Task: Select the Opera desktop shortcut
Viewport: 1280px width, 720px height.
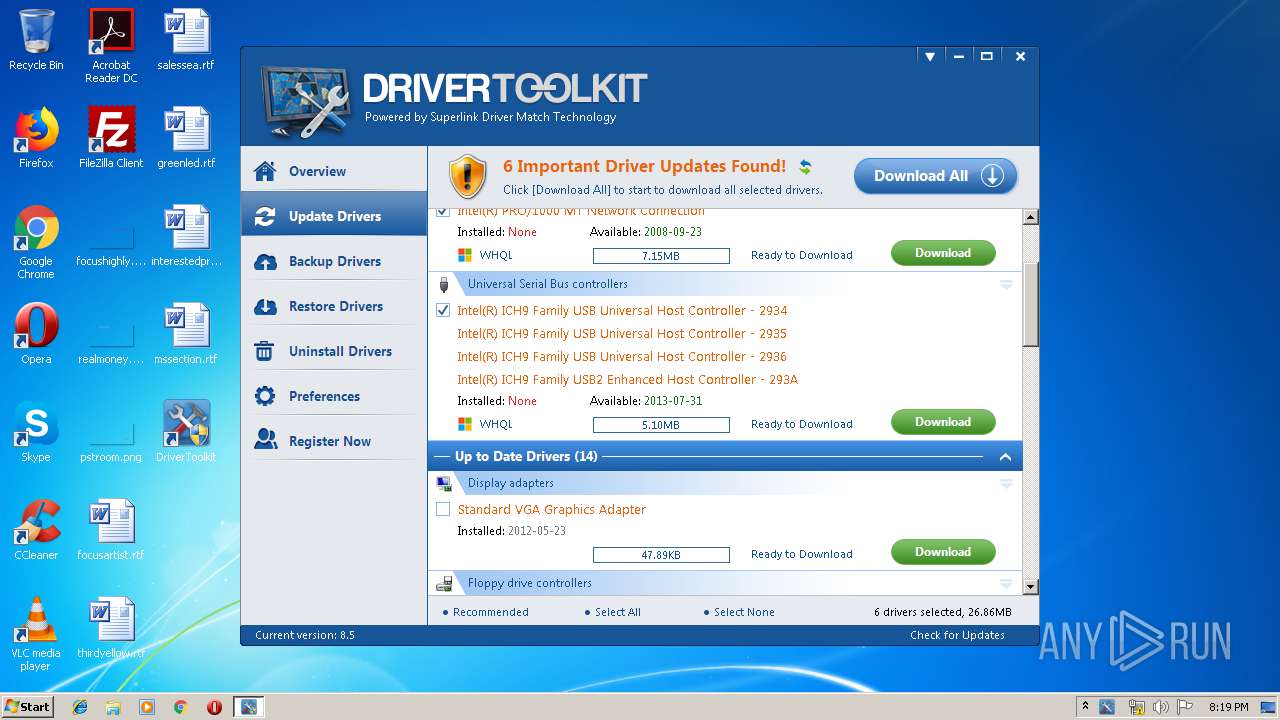Action: pyautogui.click(x=36, y=334)
